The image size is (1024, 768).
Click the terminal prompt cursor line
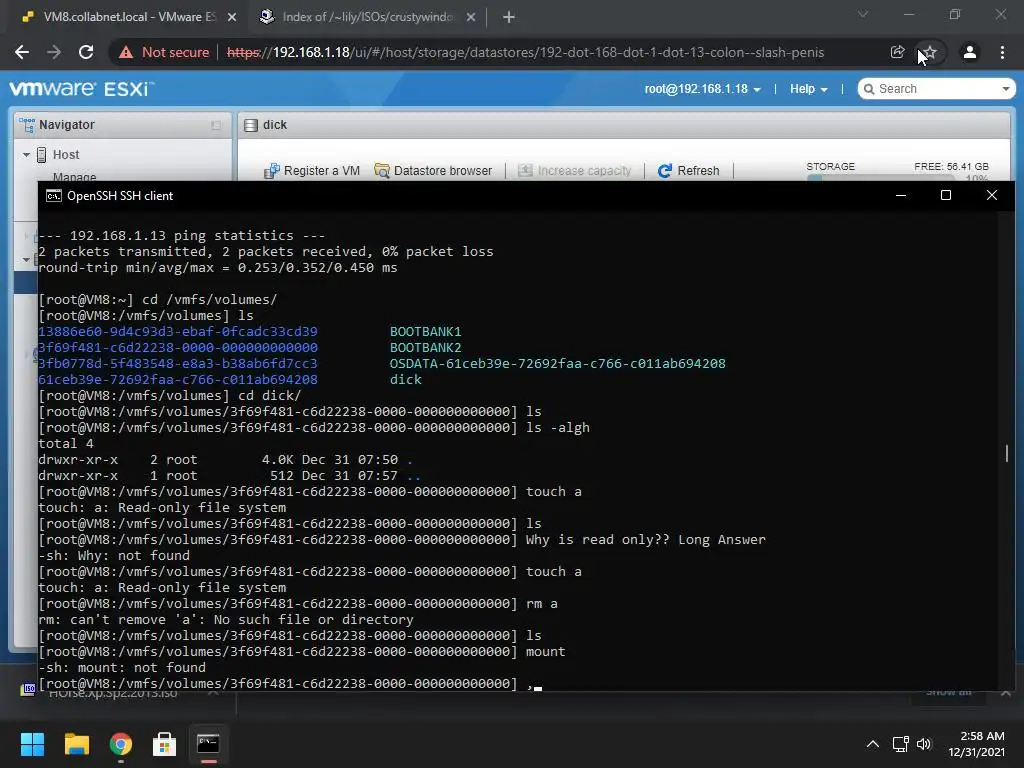[x=290, y=684]
